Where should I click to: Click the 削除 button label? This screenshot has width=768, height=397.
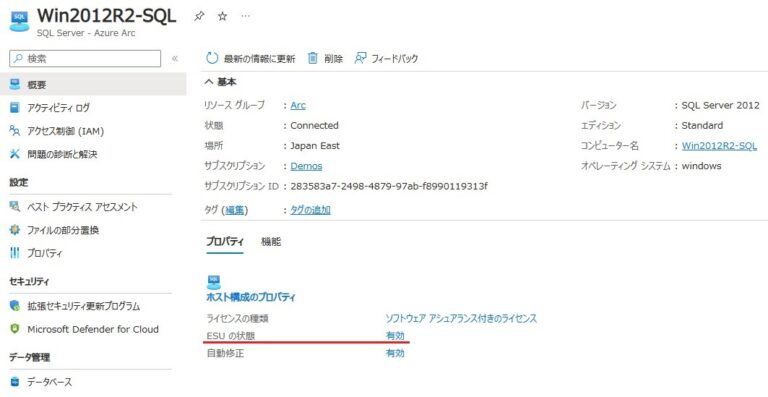coord(333,59)
